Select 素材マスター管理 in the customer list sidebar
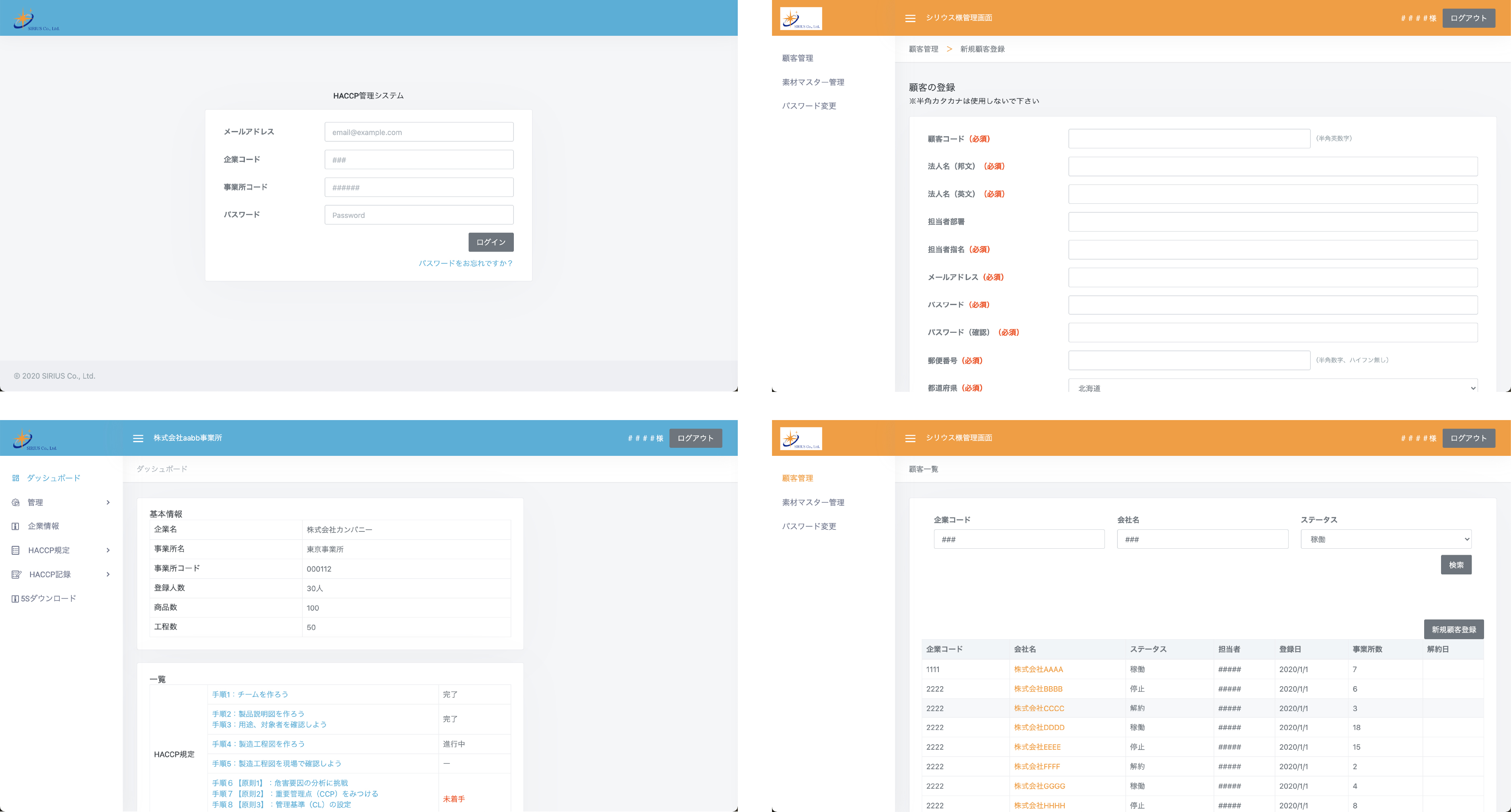The height and width of the screenshot is (812, 1511). (813, 502)
